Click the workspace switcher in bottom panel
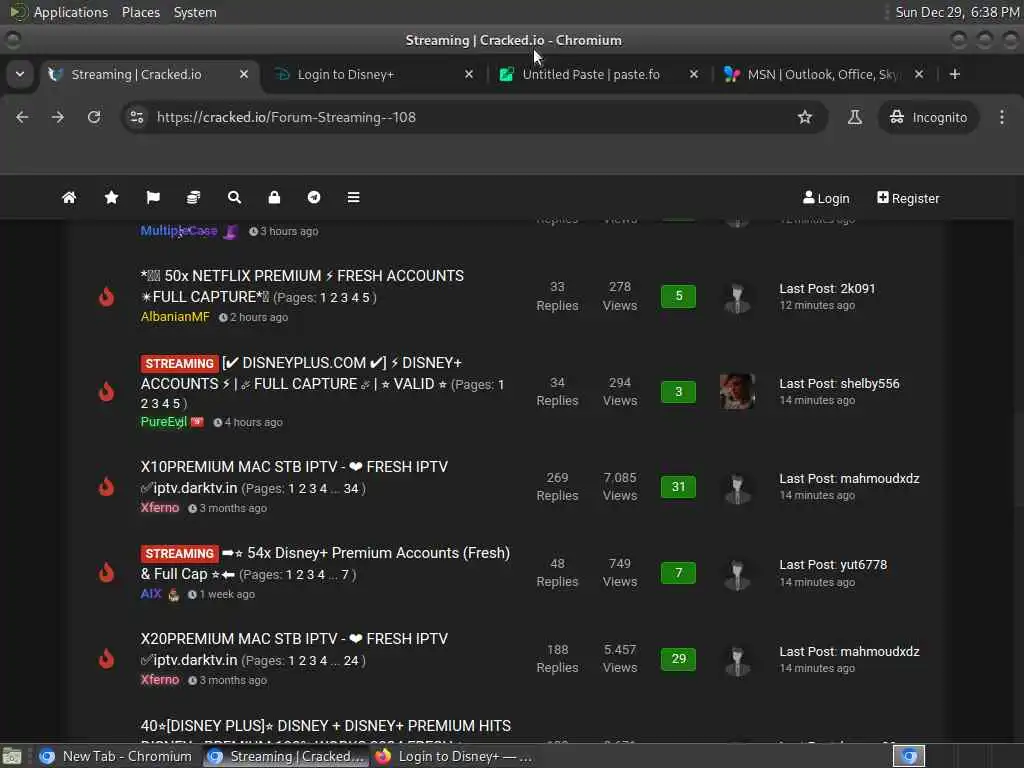Viewport: 1024px width, 768px height. 909,756
